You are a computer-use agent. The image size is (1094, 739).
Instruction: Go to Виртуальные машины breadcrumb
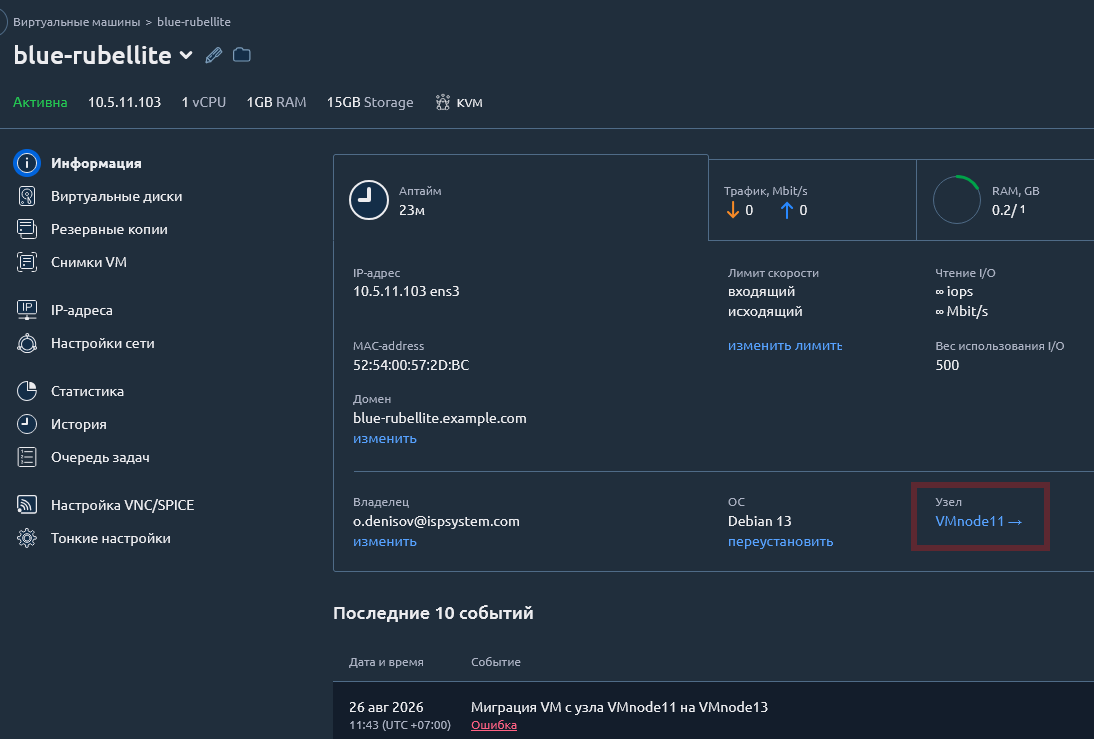[77, 22]
